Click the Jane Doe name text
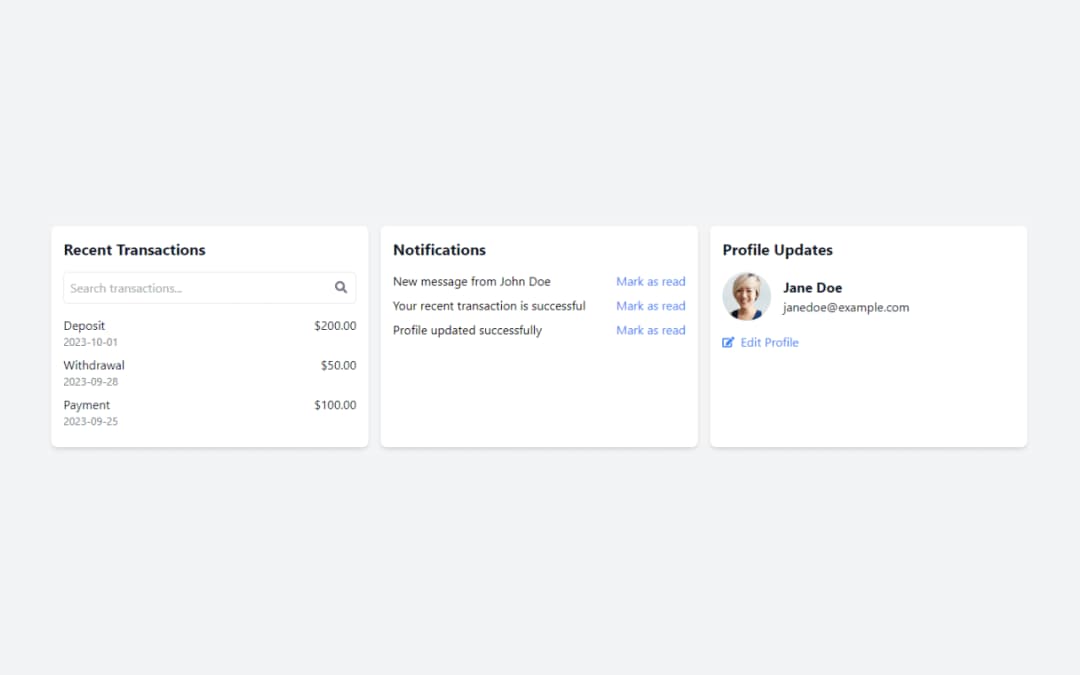 [812, 288]
